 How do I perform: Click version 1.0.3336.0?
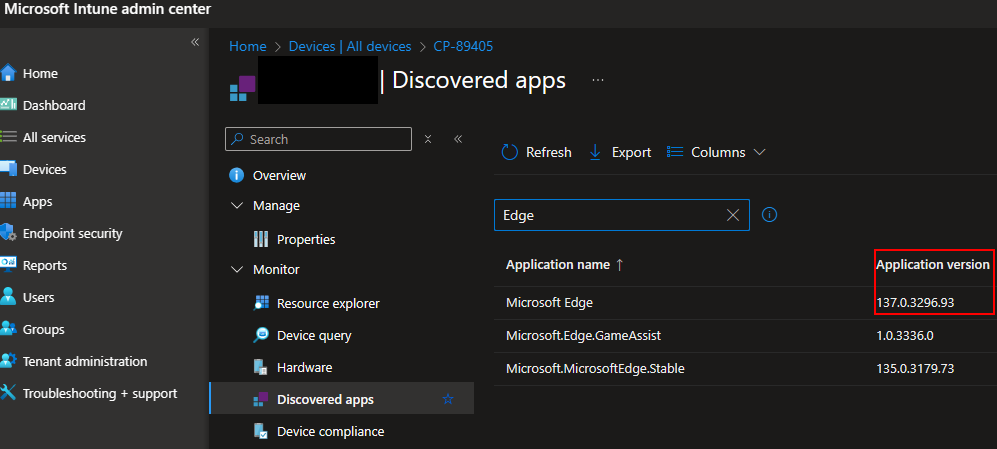905,335
